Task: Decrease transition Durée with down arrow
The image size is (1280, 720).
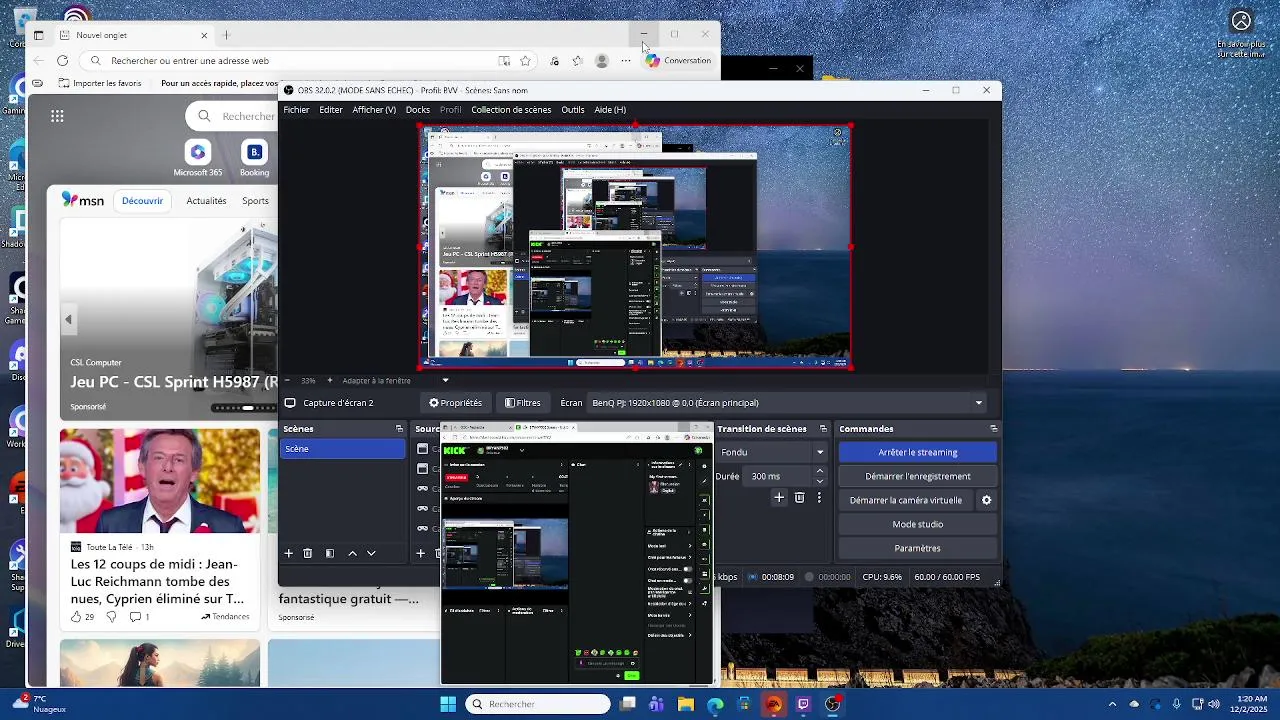Action: 820,481
